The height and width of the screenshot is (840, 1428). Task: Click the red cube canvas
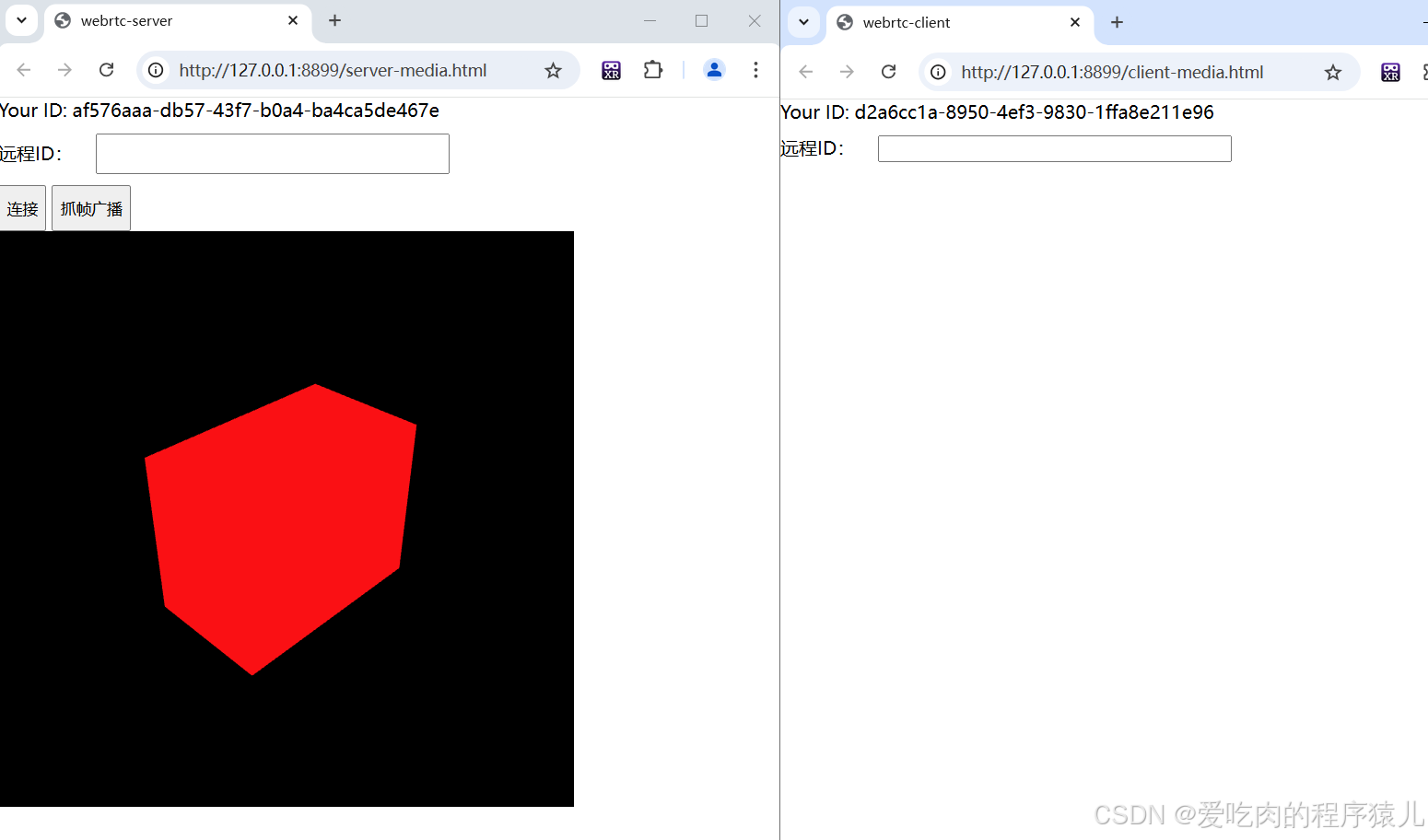coord(287,519)
